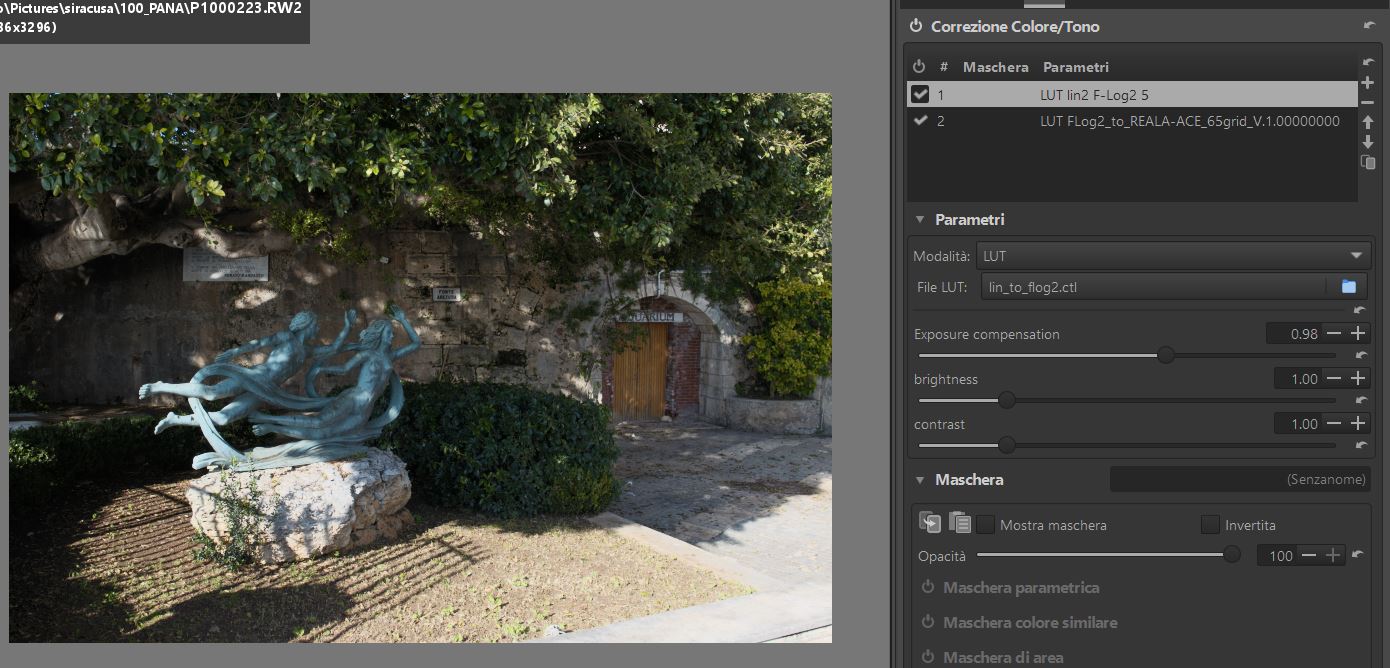Click the contrast value field
The height and width of the screenshot is (668, 1390).
point(1299,424)
